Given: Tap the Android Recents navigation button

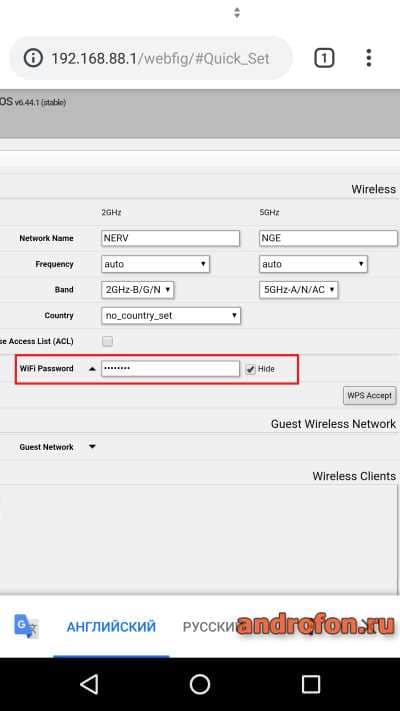Looking at the screenshot, I should tap(311, 684).
